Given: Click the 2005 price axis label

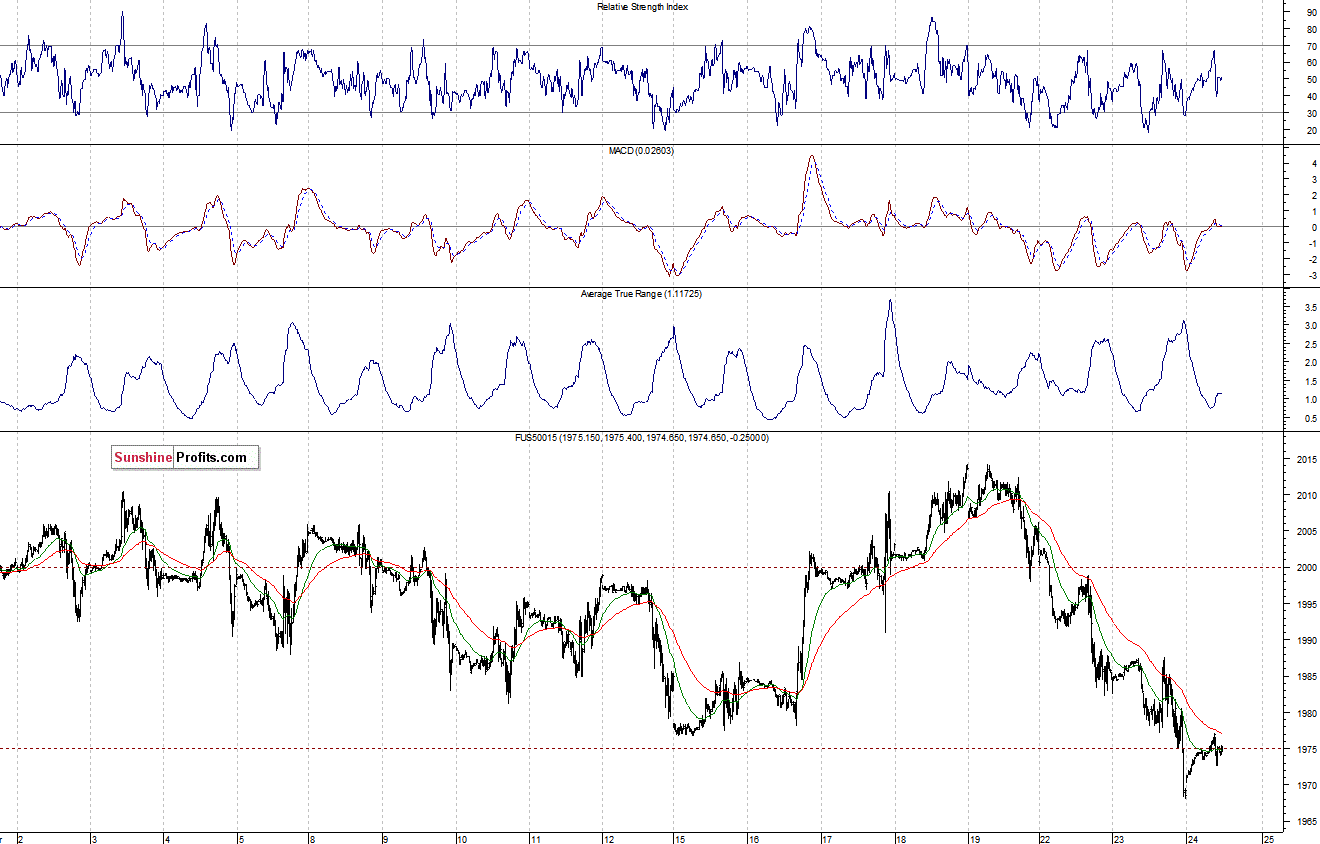Looking at the screenshot, I should 1305,532.
